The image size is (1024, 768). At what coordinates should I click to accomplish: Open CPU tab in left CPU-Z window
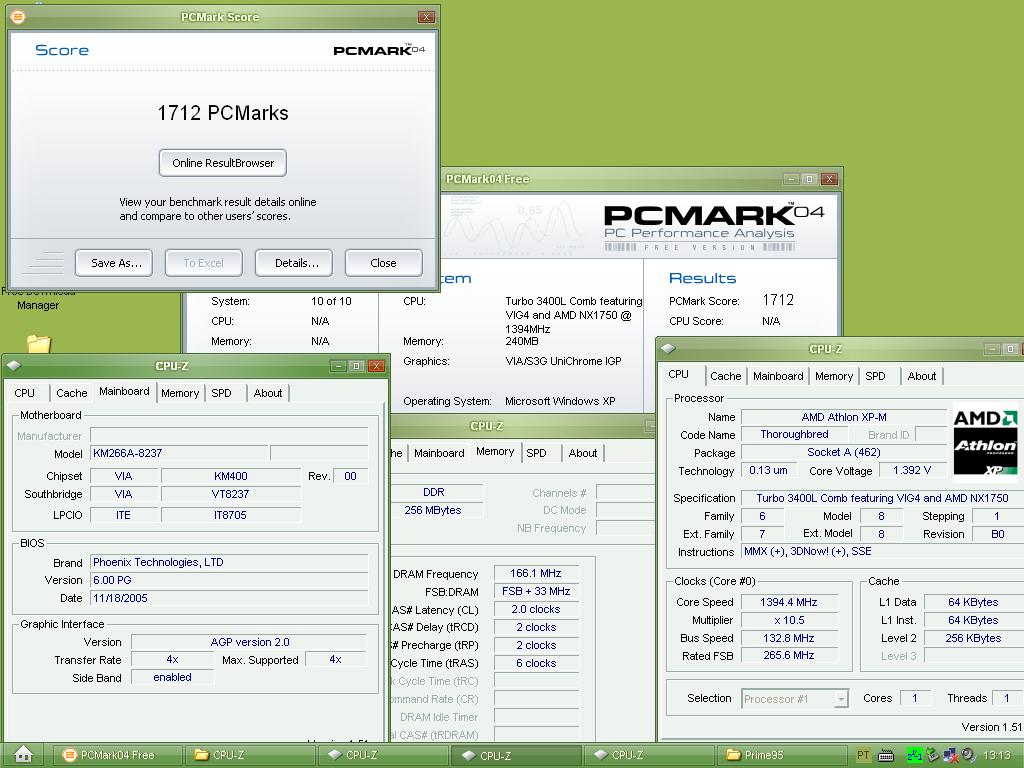tap(25, 393)
